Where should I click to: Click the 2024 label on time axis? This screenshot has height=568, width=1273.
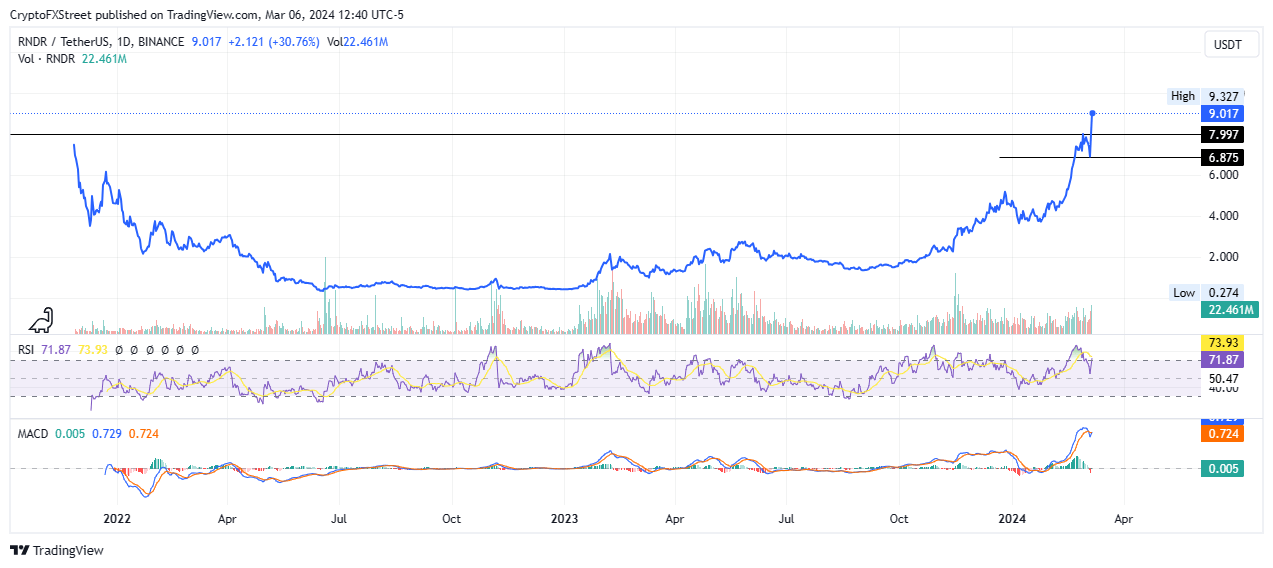tap(1012, 519)
